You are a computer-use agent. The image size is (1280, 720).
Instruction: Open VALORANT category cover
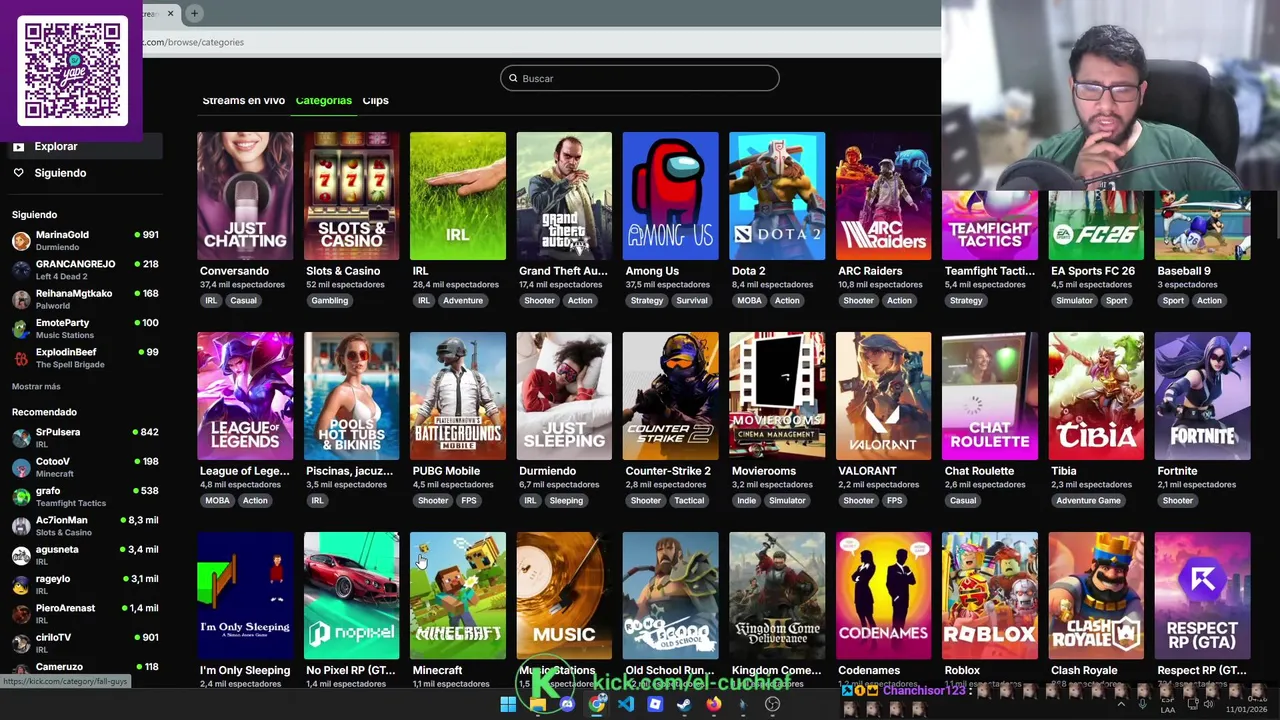[883, 396]
